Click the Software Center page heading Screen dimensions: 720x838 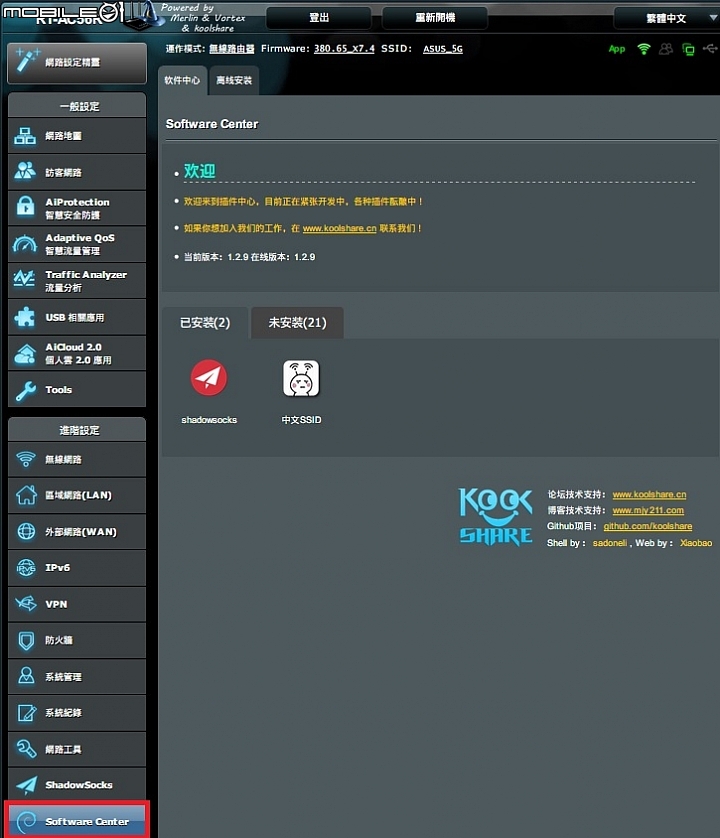[212, 124]
